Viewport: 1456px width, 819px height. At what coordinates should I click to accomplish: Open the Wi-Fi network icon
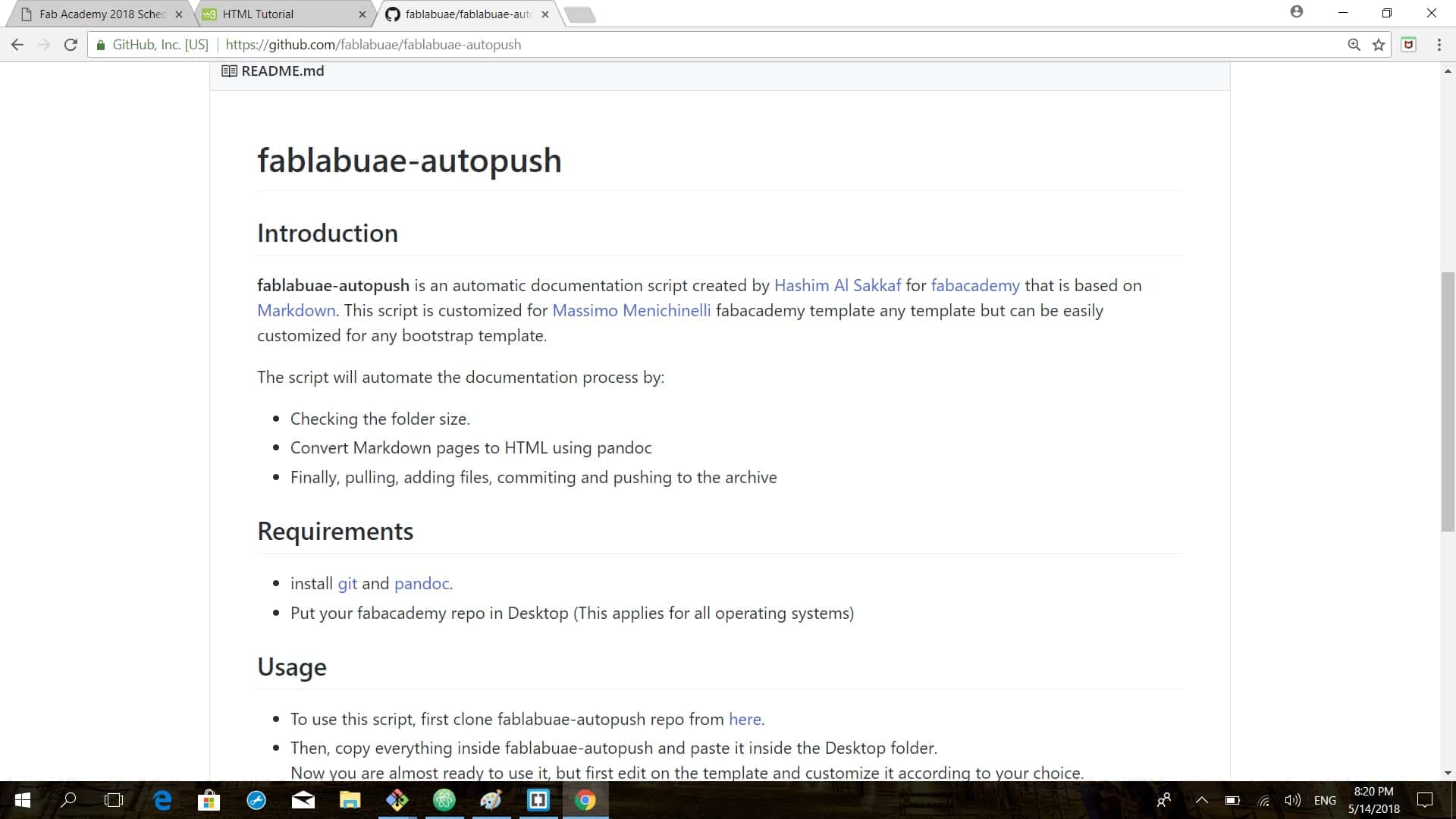1263,800
